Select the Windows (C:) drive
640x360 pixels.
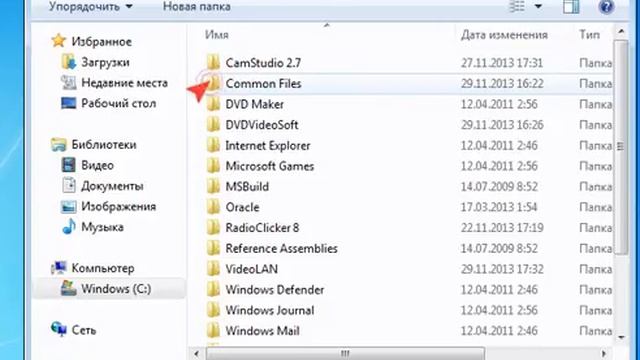(116, 289)
